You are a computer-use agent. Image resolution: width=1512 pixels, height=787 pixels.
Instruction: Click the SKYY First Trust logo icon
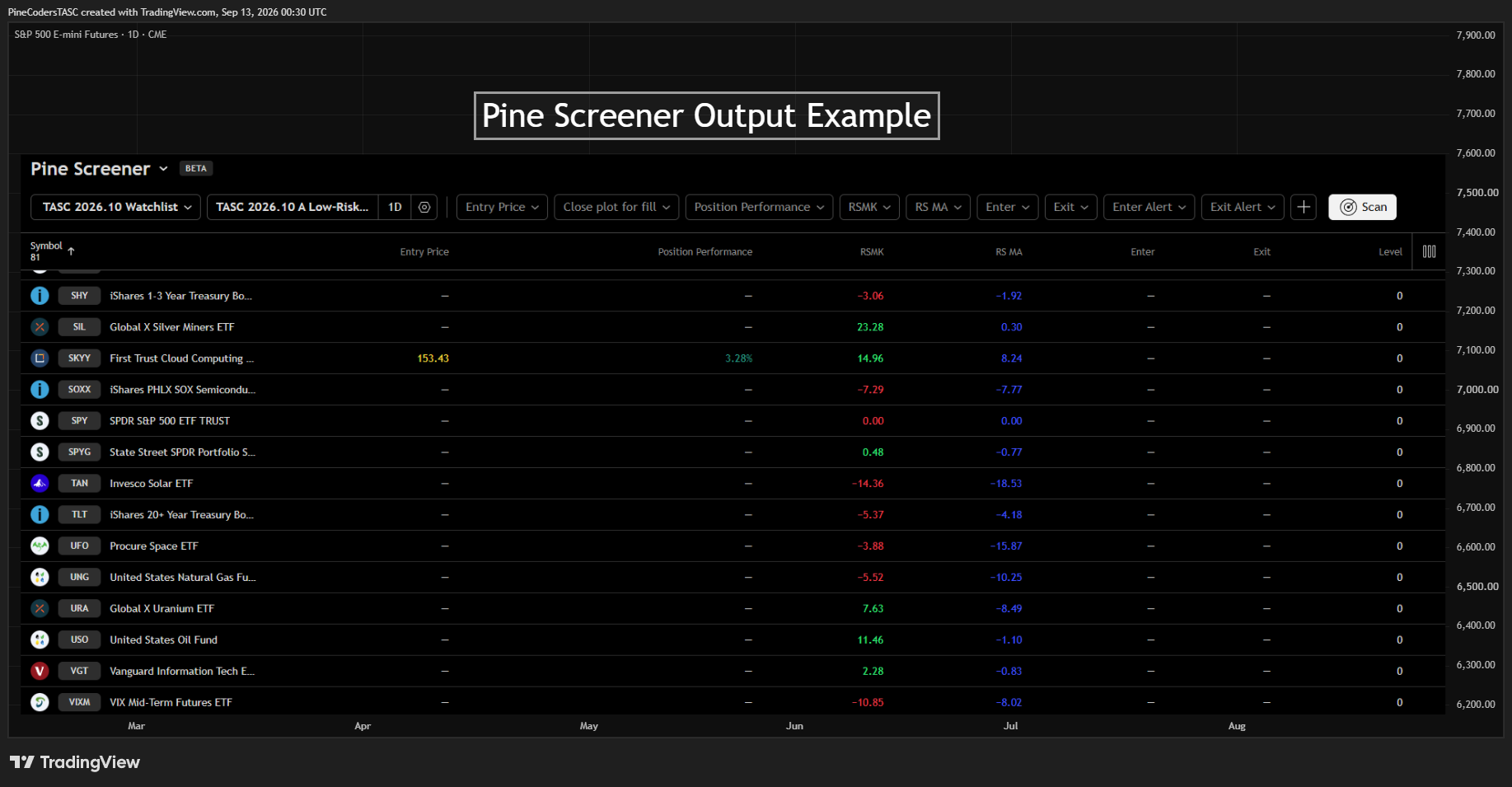tap(40, 358)
